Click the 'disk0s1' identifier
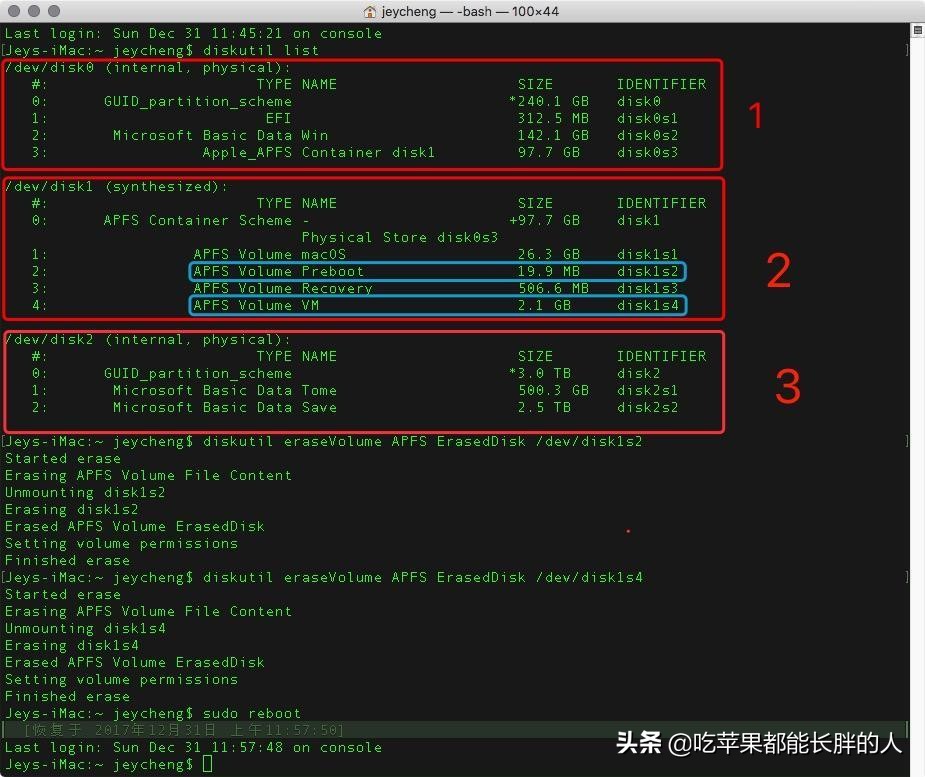Screen dimensions: 925x777 (647, 119)
